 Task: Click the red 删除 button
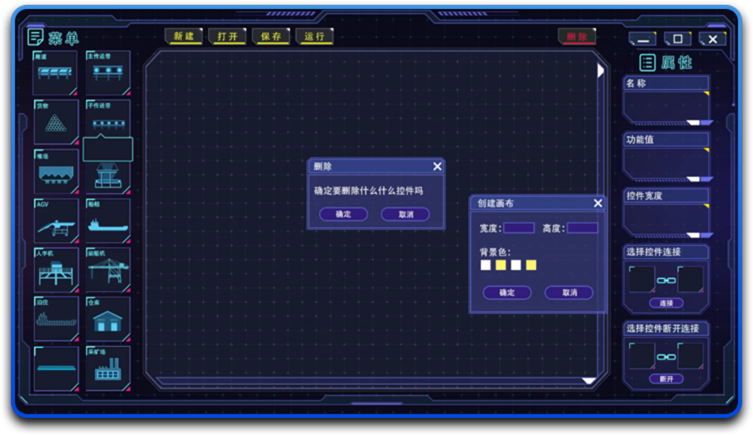(577, 37)
